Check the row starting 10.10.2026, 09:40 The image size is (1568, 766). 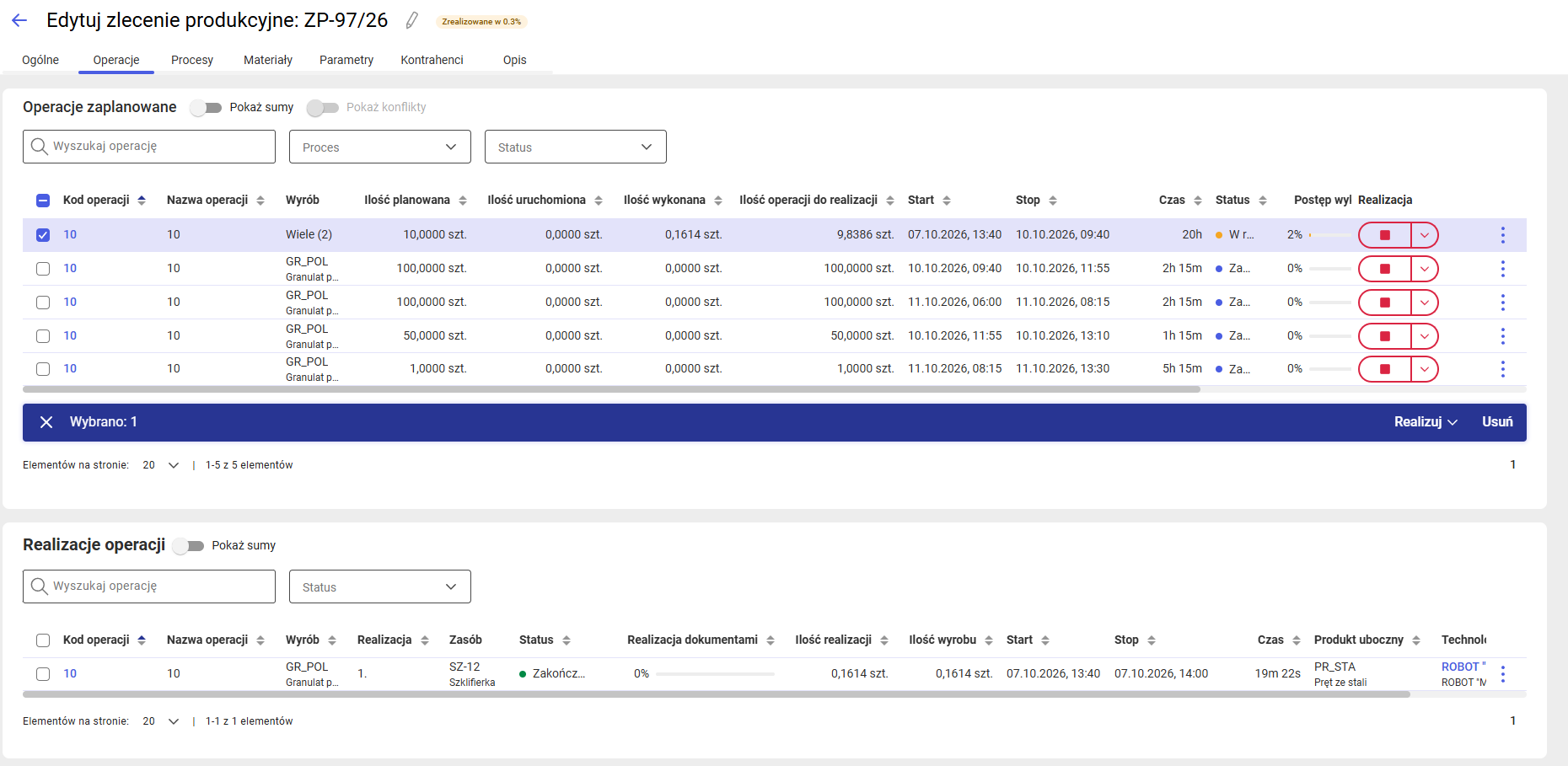click(x=43, y=269)
